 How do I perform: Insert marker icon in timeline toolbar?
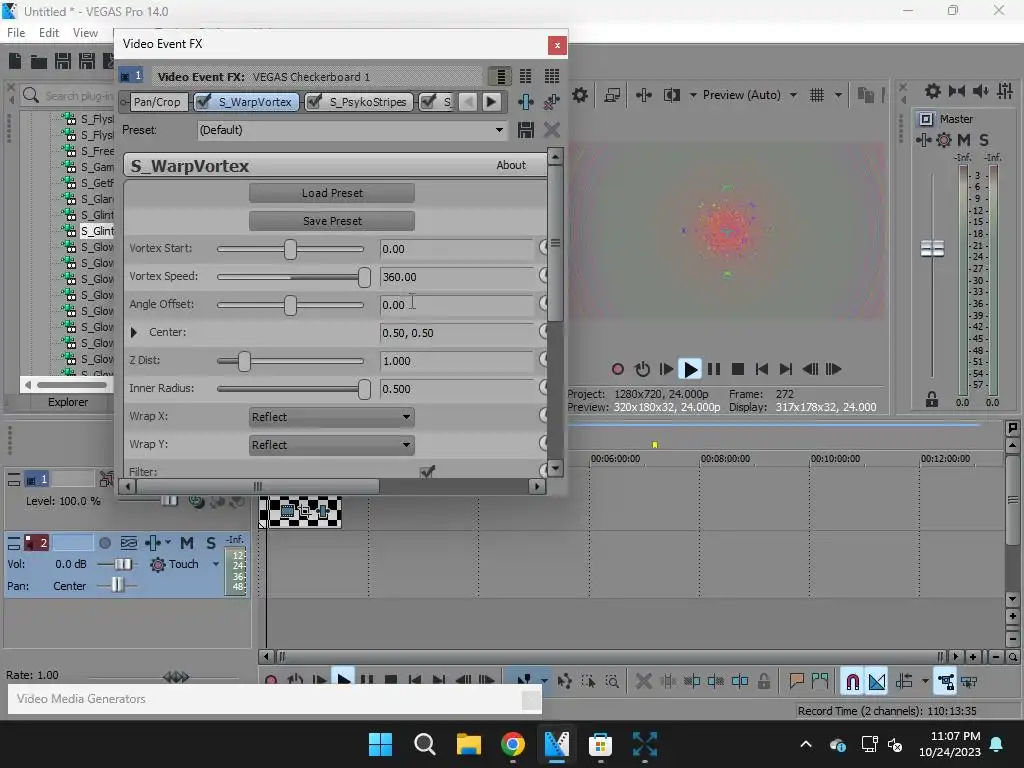[x=796, y=682]
